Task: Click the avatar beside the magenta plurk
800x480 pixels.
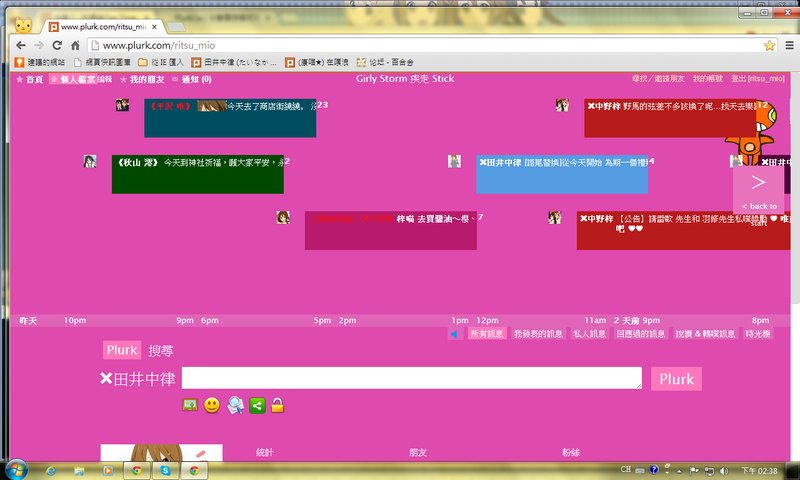Action: click(283, 217)
